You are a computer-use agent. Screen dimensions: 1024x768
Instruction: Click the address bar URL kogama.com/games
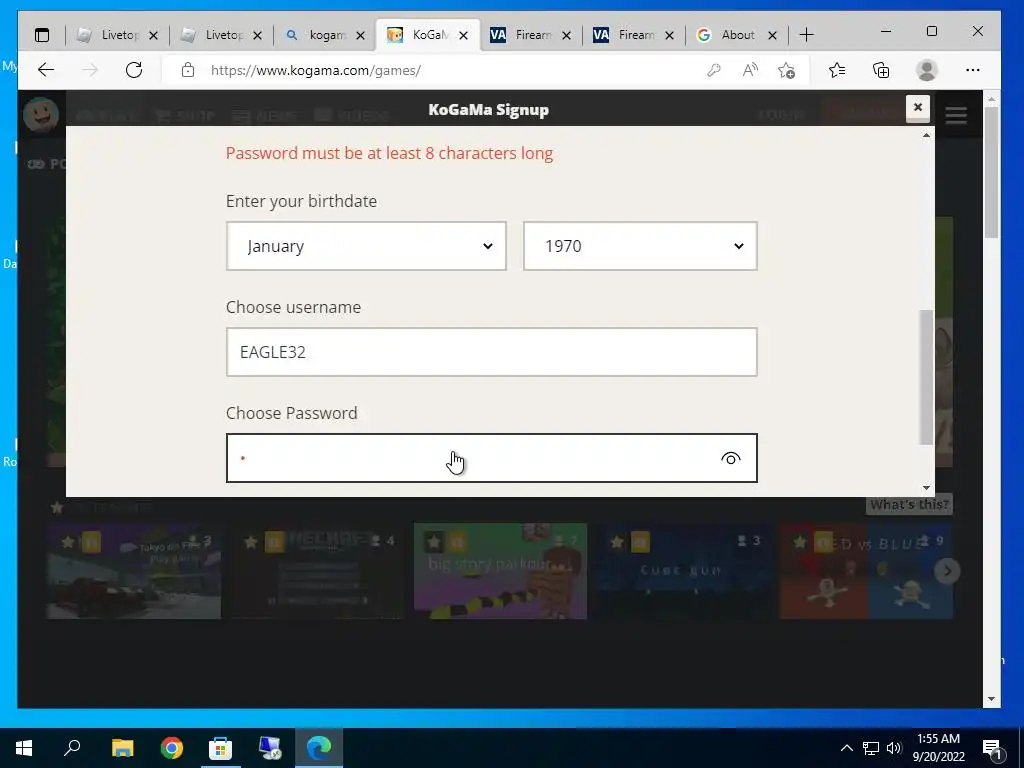315,70
